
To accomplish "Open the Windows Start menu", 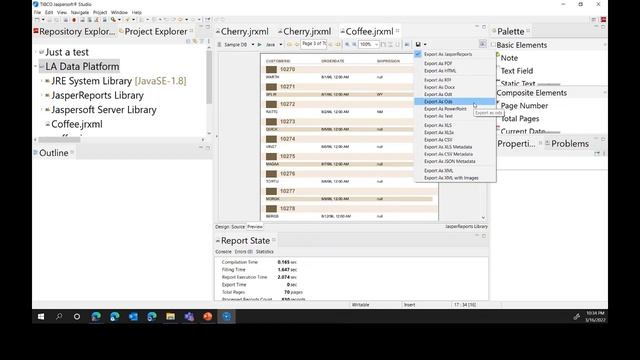I will click(x=41, y=317).
